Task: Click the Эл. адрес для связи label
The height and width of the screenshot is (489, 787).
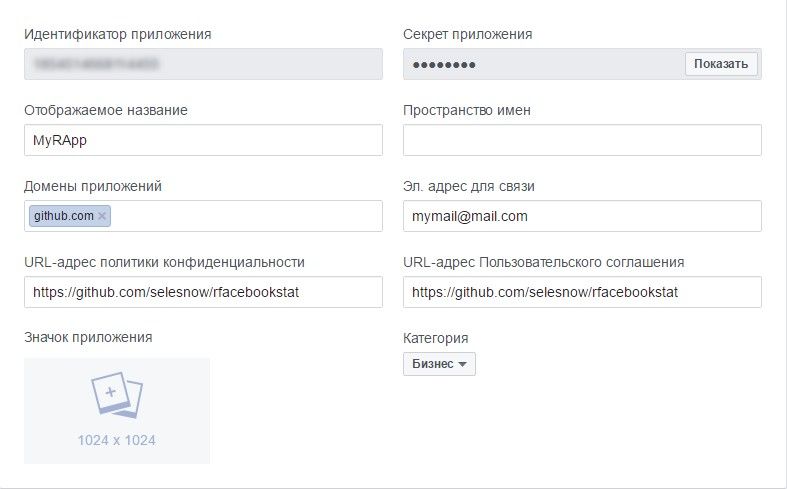Action: click(469, 186)
